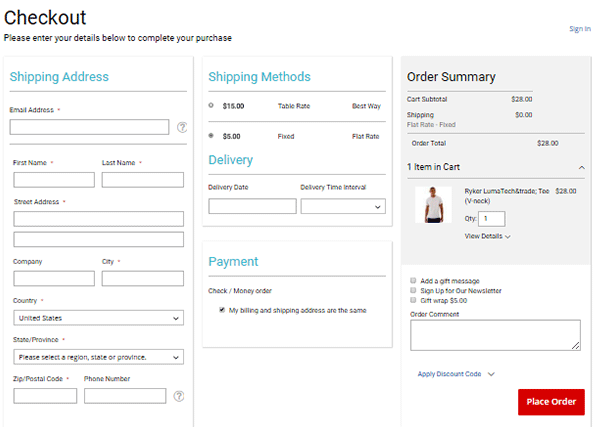
Task: Open the State/Province dropdown
Action: pyautogui.click(x=98, y=357)
